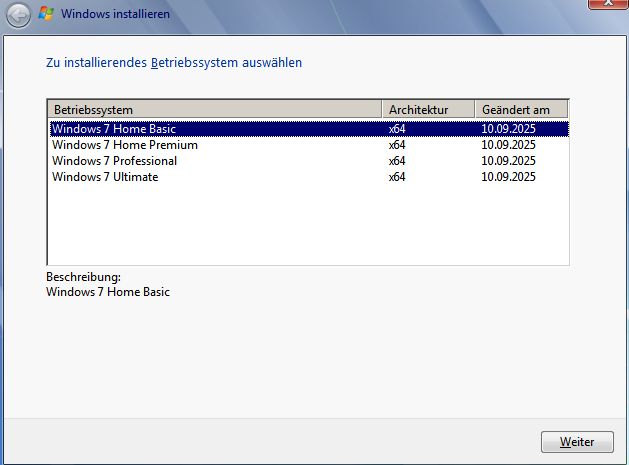629x465 pixels.
Task: Sort by the Architektur column header
Action: 428,110
